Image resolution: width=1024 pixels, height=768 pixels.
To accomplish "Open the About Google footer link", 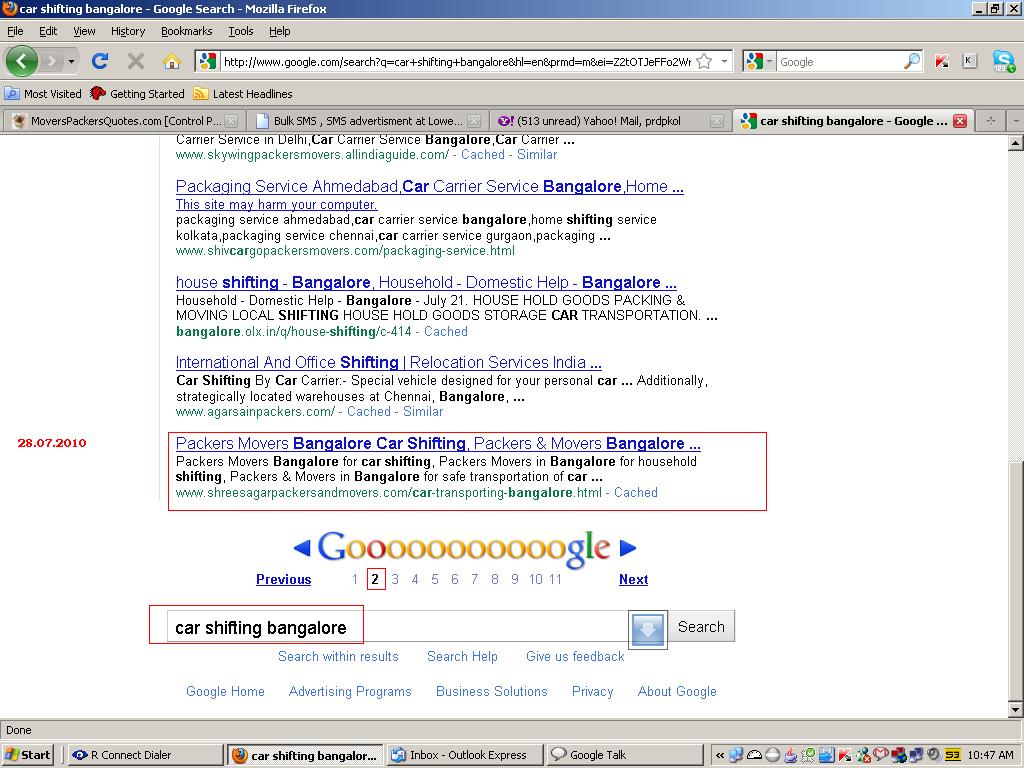I will pos(677,692).
